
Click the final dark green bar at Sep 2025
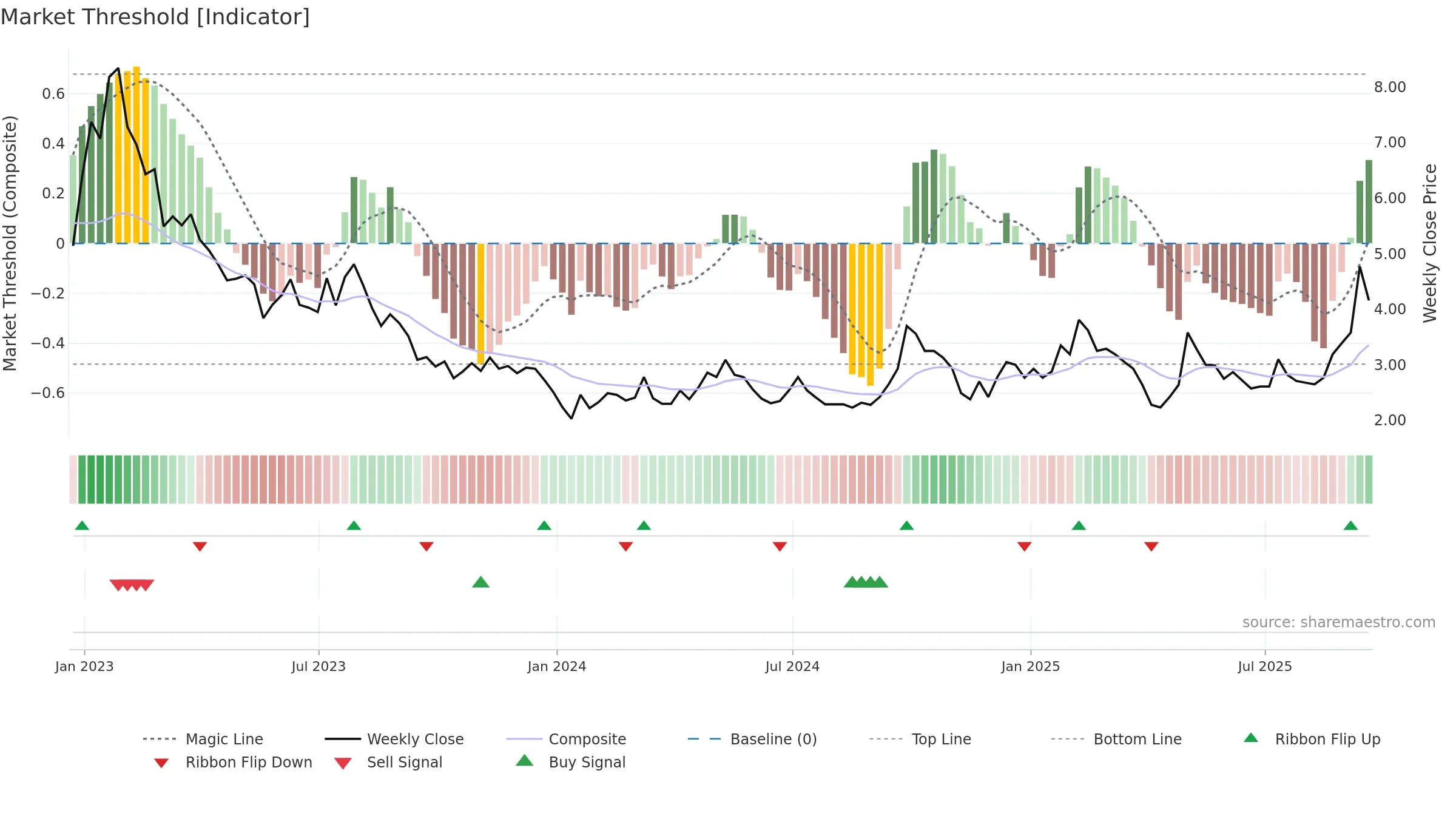point(1369,201)
